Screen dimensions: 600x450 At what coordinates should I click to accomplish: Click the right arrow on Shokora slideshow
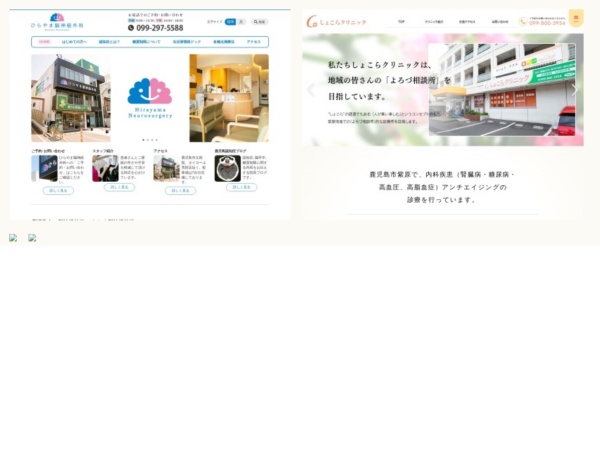click(x=574, y=90)
